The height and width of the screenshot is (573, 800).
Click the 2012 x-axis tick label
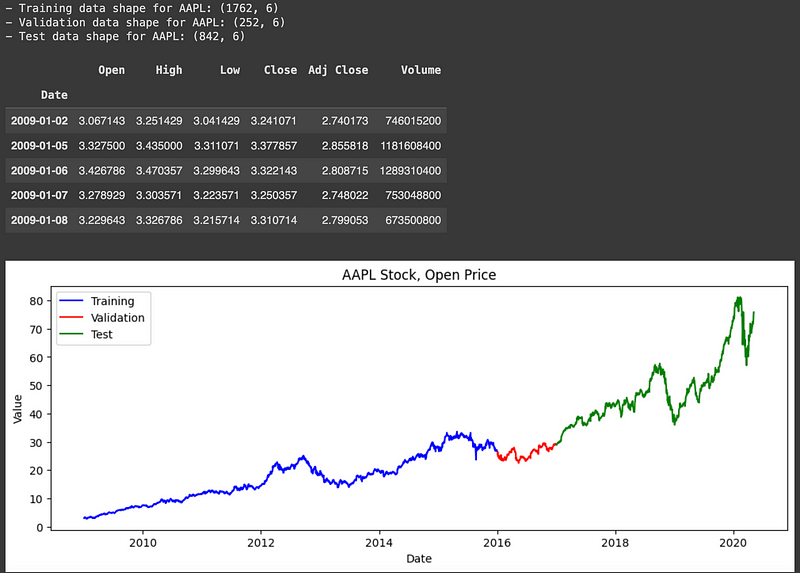(261, 543)
